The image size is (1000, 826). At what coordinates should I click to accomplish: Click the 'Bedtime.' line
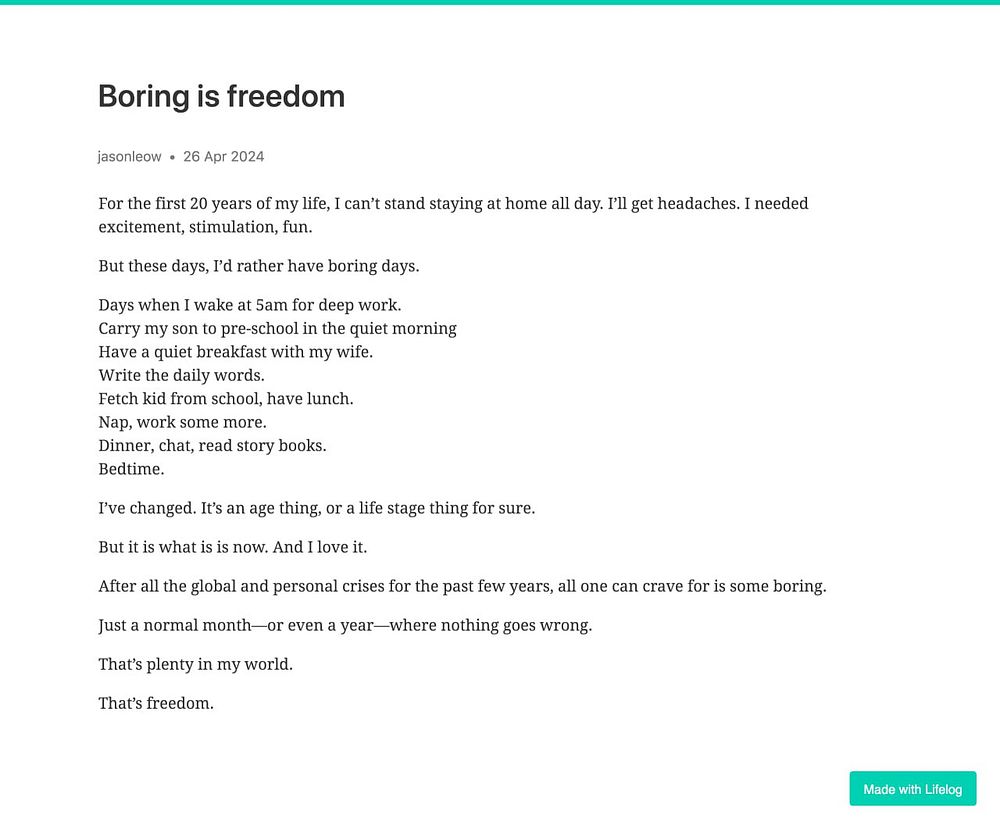(131, 469)
